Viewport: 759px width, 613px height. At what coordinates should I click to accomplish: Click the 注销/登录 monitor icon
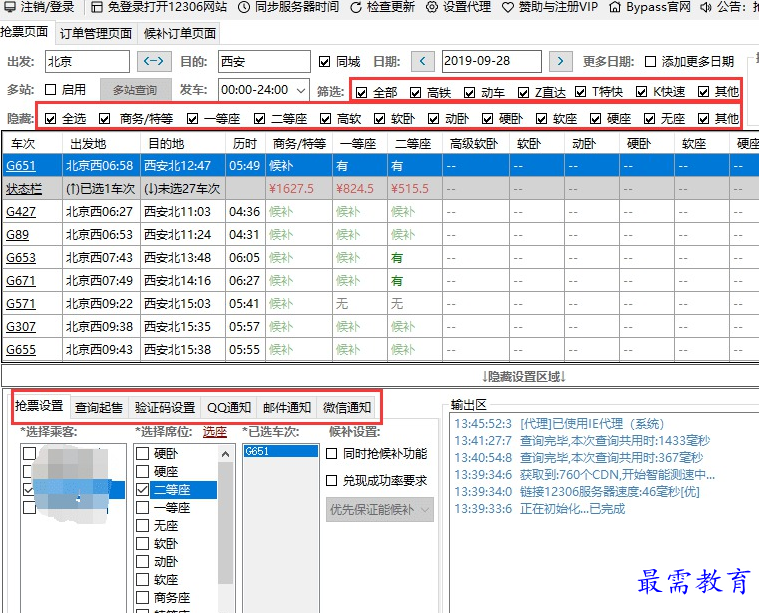click(10, 7)
